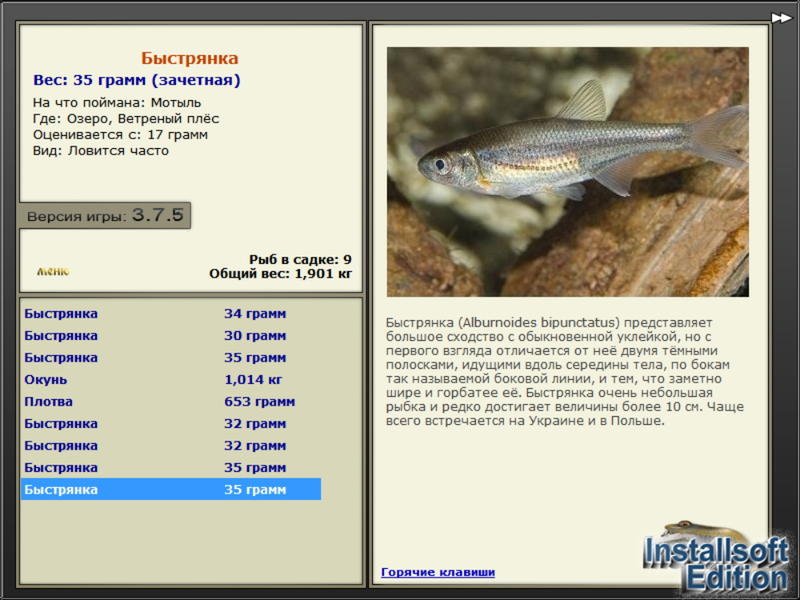Click the Вес: 35 грамм (зачетная) line
The width and height of the screenshot is (800, 600).
click(137, 80)
